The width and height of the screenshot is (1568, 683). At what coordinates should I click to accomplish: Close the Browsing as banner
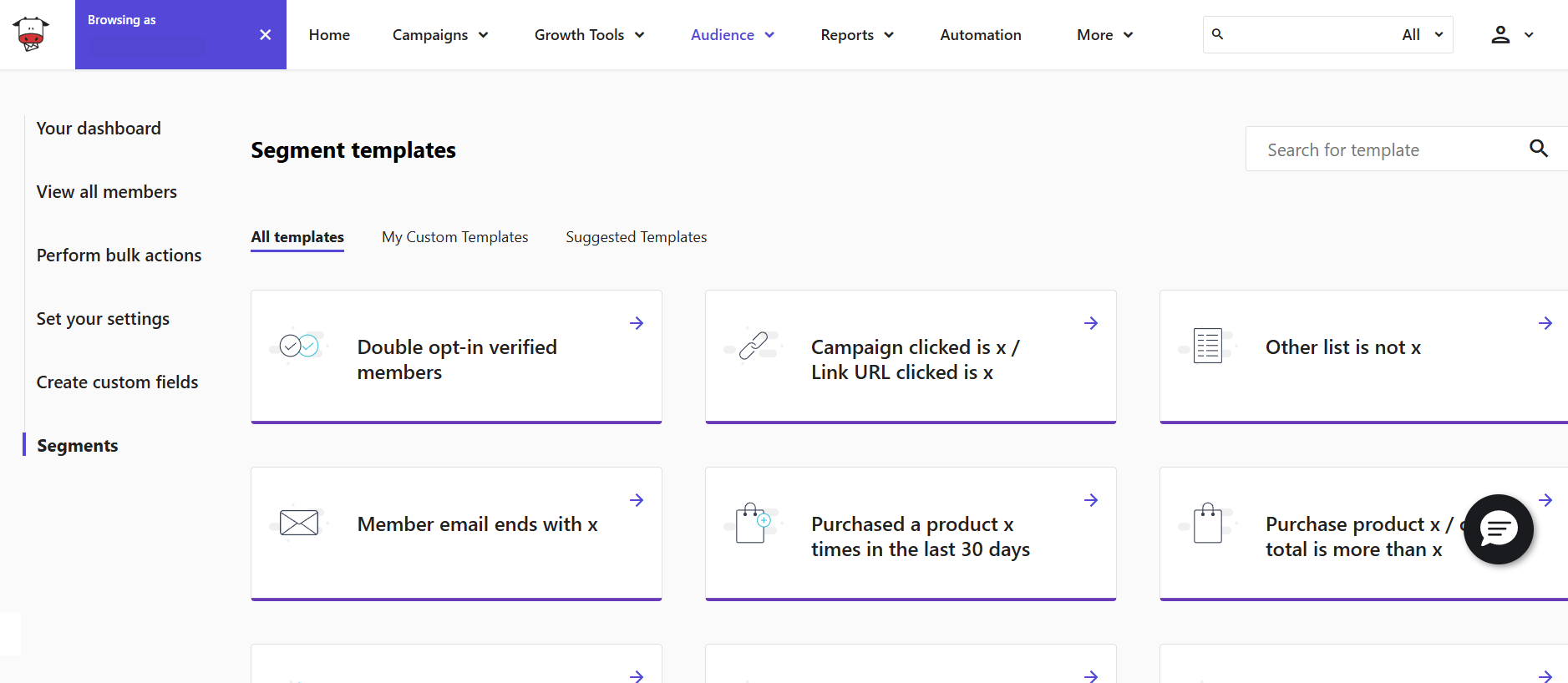(x=265, y=34)
